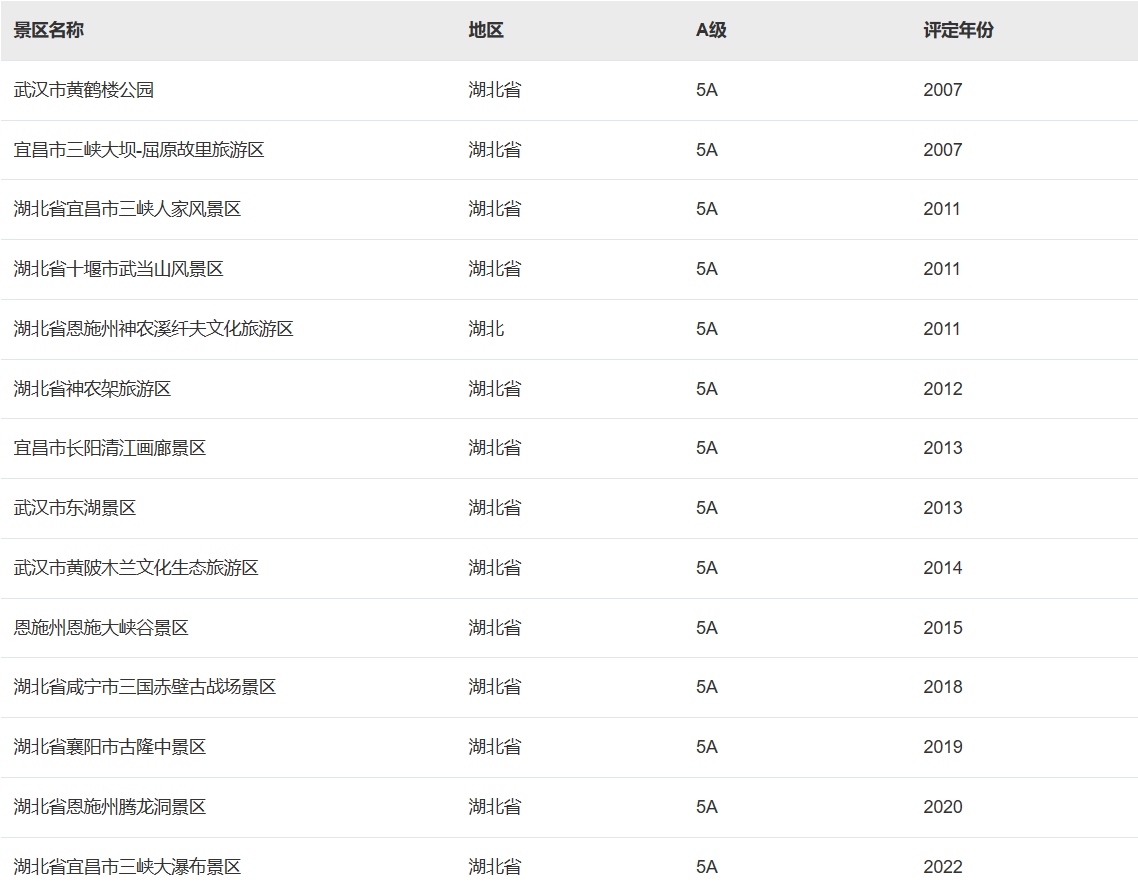Click 5A in the 三峡大坝-屈原故里 row
This screenshot has height=896, width=1138.
707,150
